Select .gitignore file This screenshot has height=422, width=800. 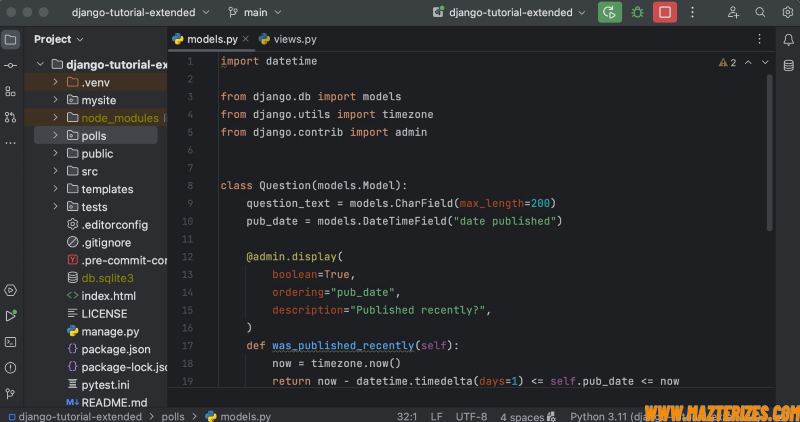click(x=99, y=242)
